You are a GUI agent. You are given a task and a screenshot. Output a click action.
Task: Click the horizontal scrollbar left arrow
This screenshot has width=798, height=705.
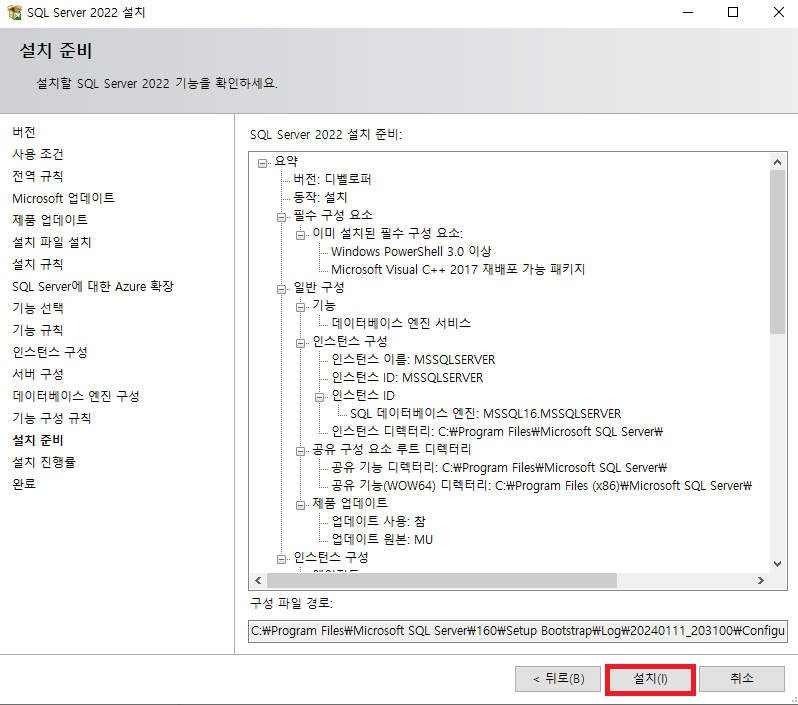[x=258, y=580]
